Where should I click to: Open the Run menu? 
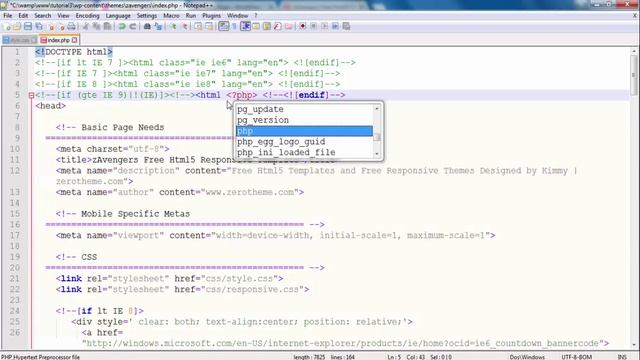(x=191, y=16)
